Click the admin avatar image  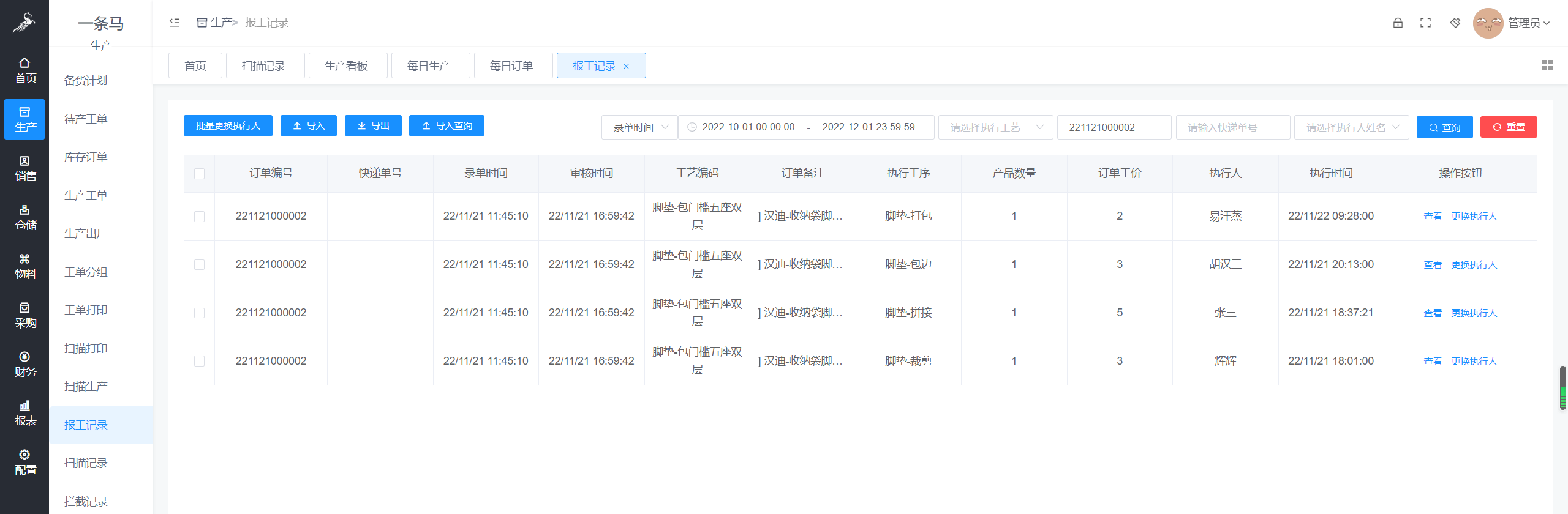pyautogui.click(x=1488, y=23)
